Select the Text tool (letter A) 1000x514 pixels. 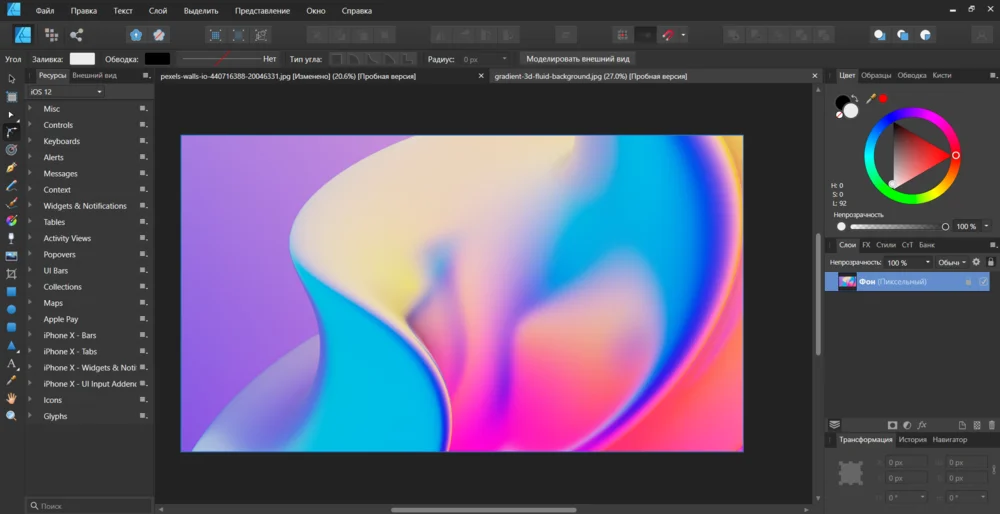click(11, 363)
